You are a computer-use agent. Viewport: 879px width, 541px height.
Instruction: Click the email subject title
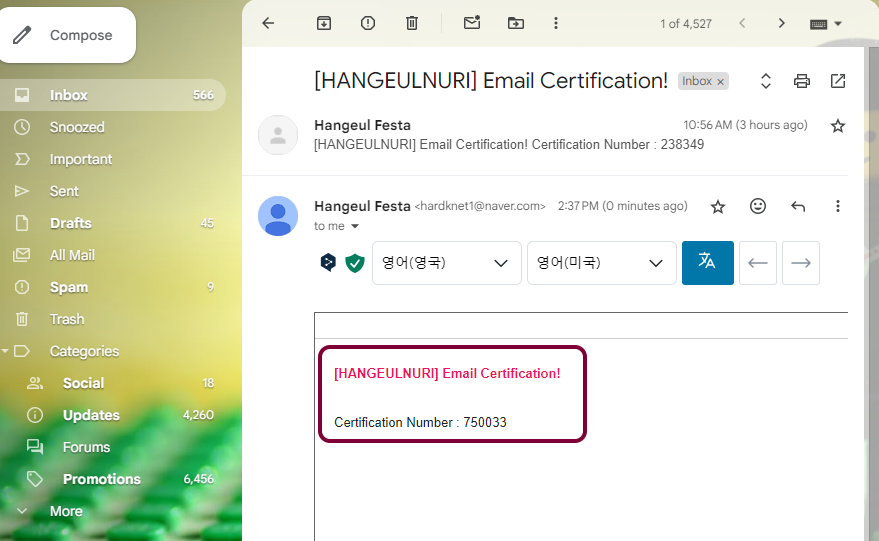[491, 81]
